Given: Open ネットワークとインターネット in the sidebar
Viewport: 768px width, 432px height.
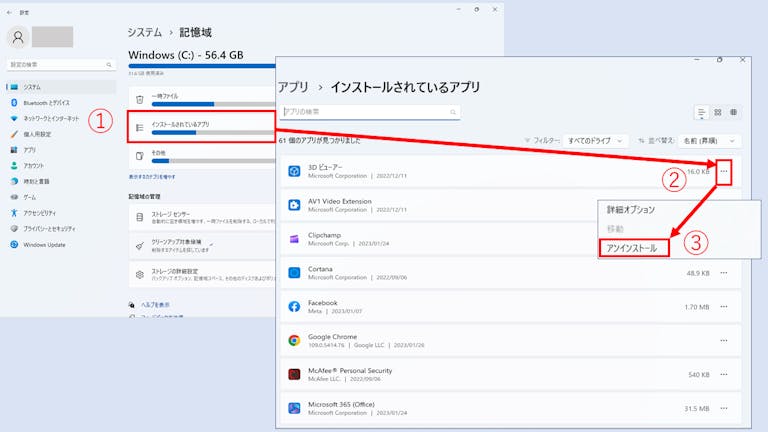Looking at the screenshot, I should (61, 119).
